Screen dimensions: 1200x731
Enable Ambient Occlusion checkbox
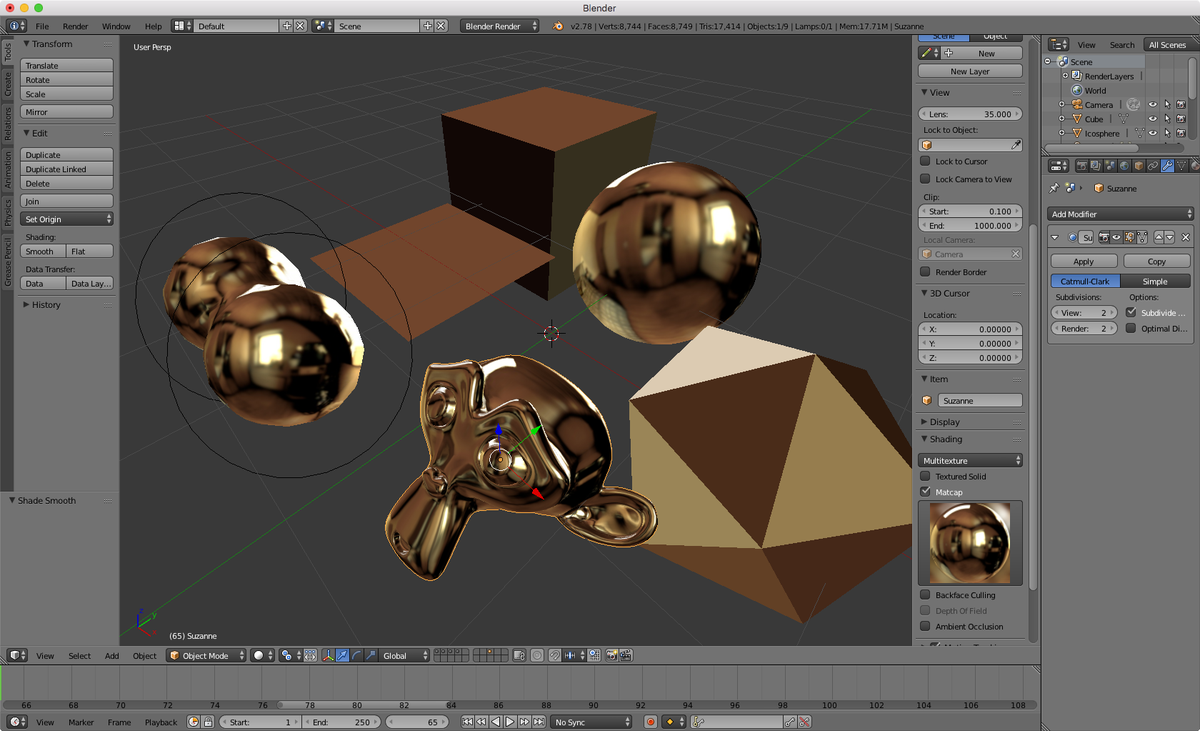(925, 627)
